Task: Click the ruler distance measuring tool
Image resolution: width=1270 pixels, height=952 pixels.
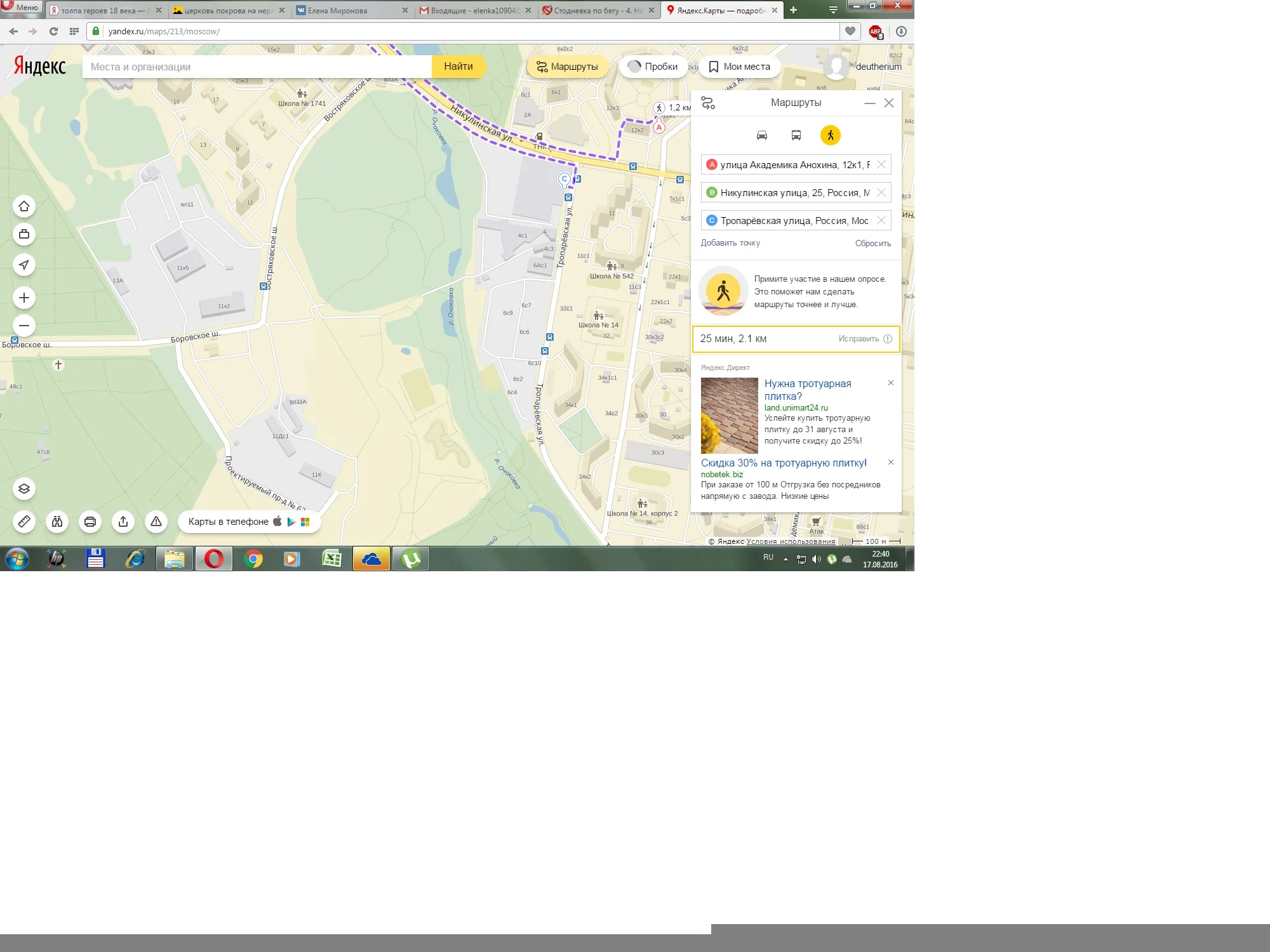Action: (24, 522)
